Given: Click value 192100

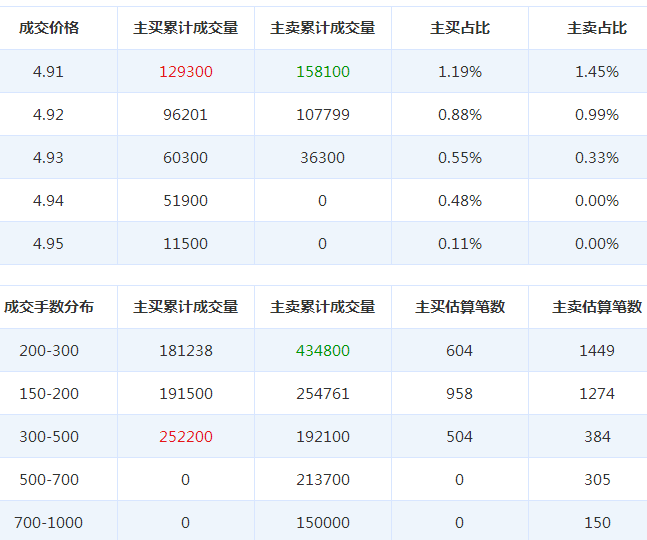Looking at the screenshot, I should 323,436.
